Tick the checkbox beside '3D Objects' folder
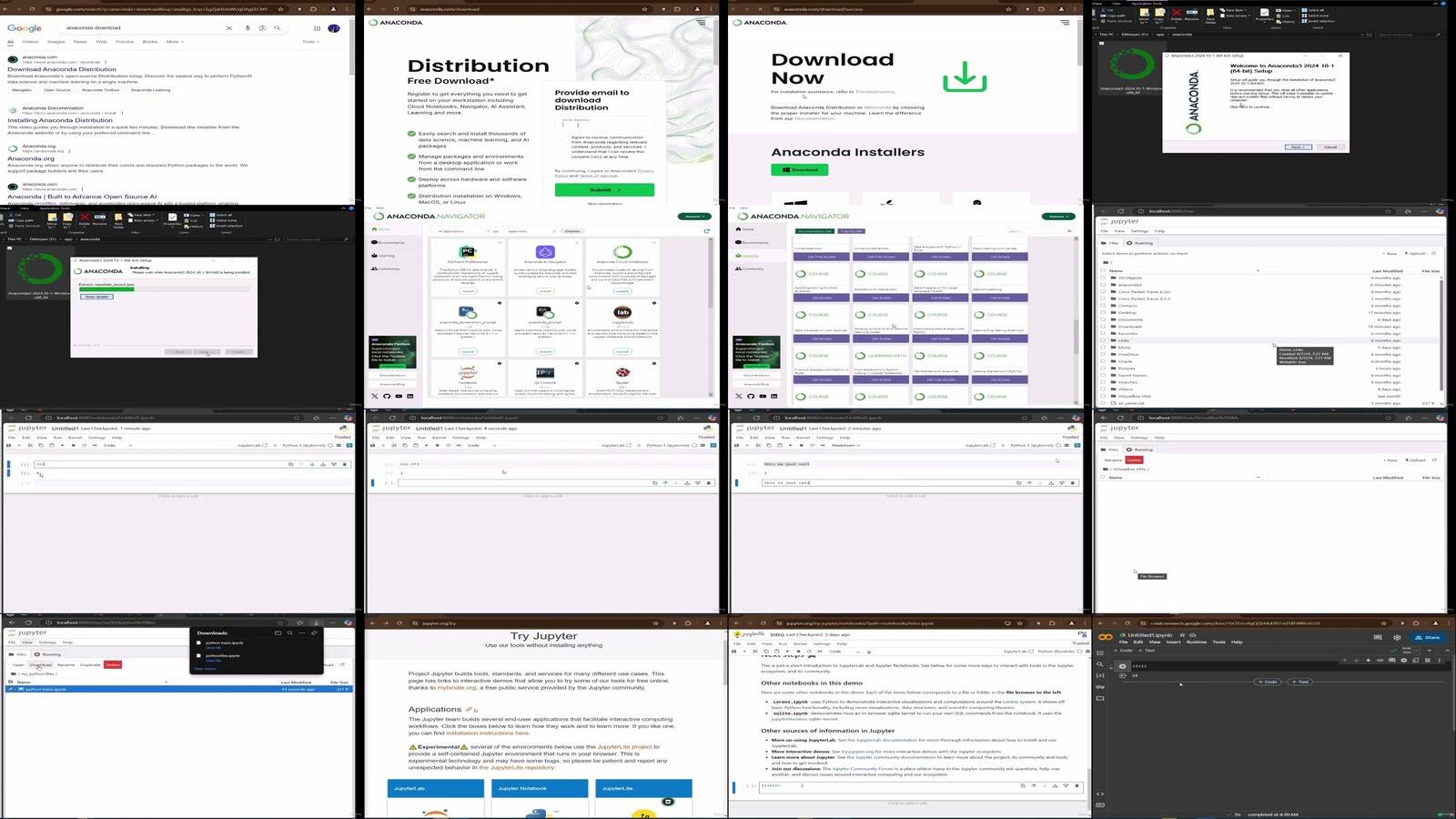1456x819 pixels. (x=1103, y=278)
